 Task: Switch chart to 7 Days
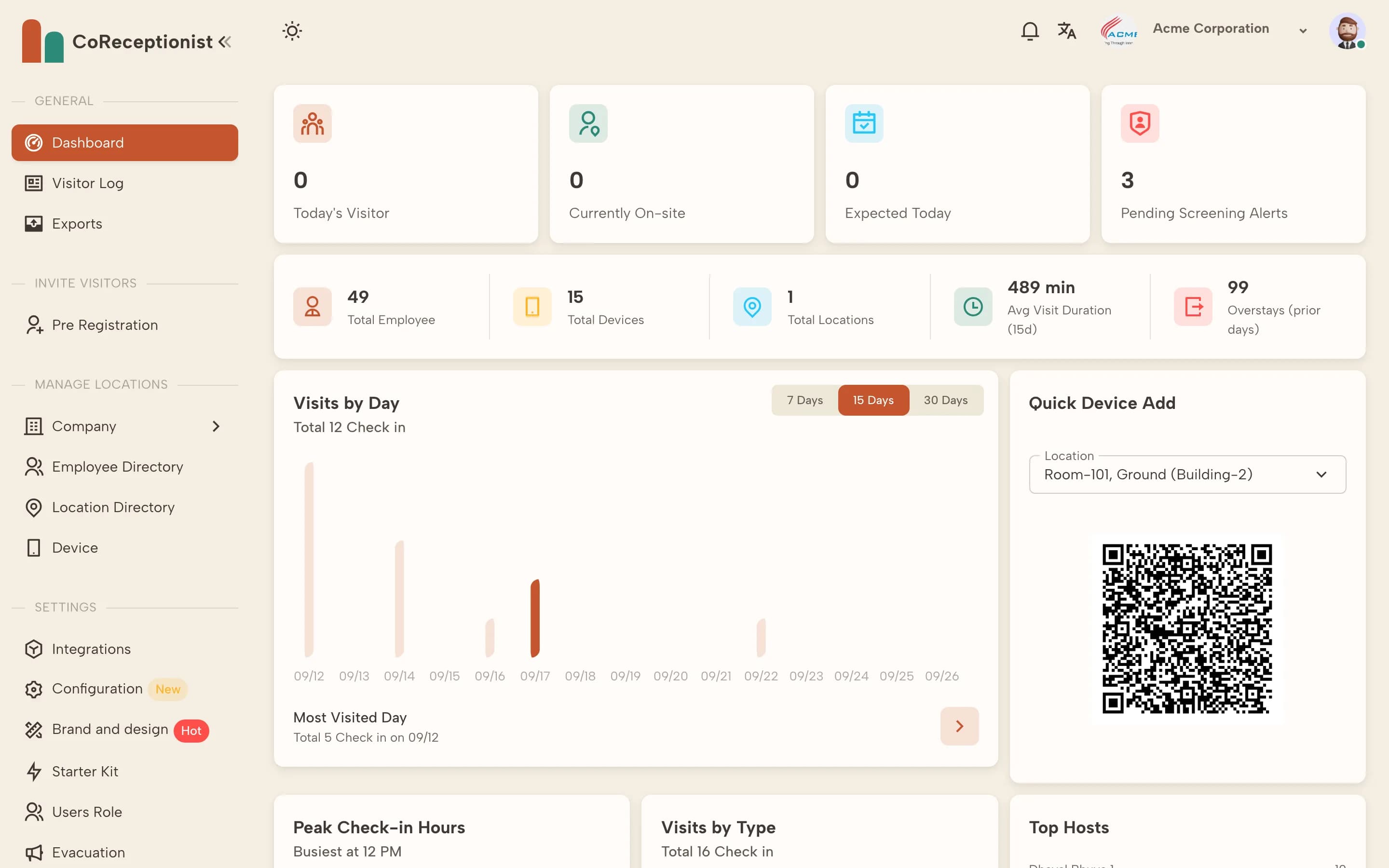click(x=804, y=400)
